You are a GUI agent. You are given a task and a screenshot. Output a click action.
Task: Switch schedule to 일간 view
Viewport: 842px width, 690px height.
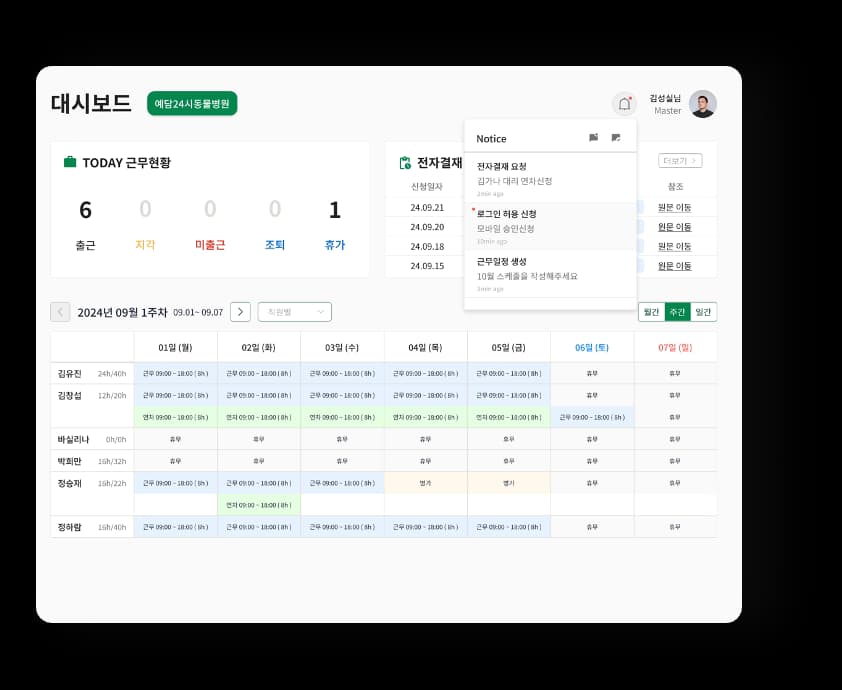[703, 312]
